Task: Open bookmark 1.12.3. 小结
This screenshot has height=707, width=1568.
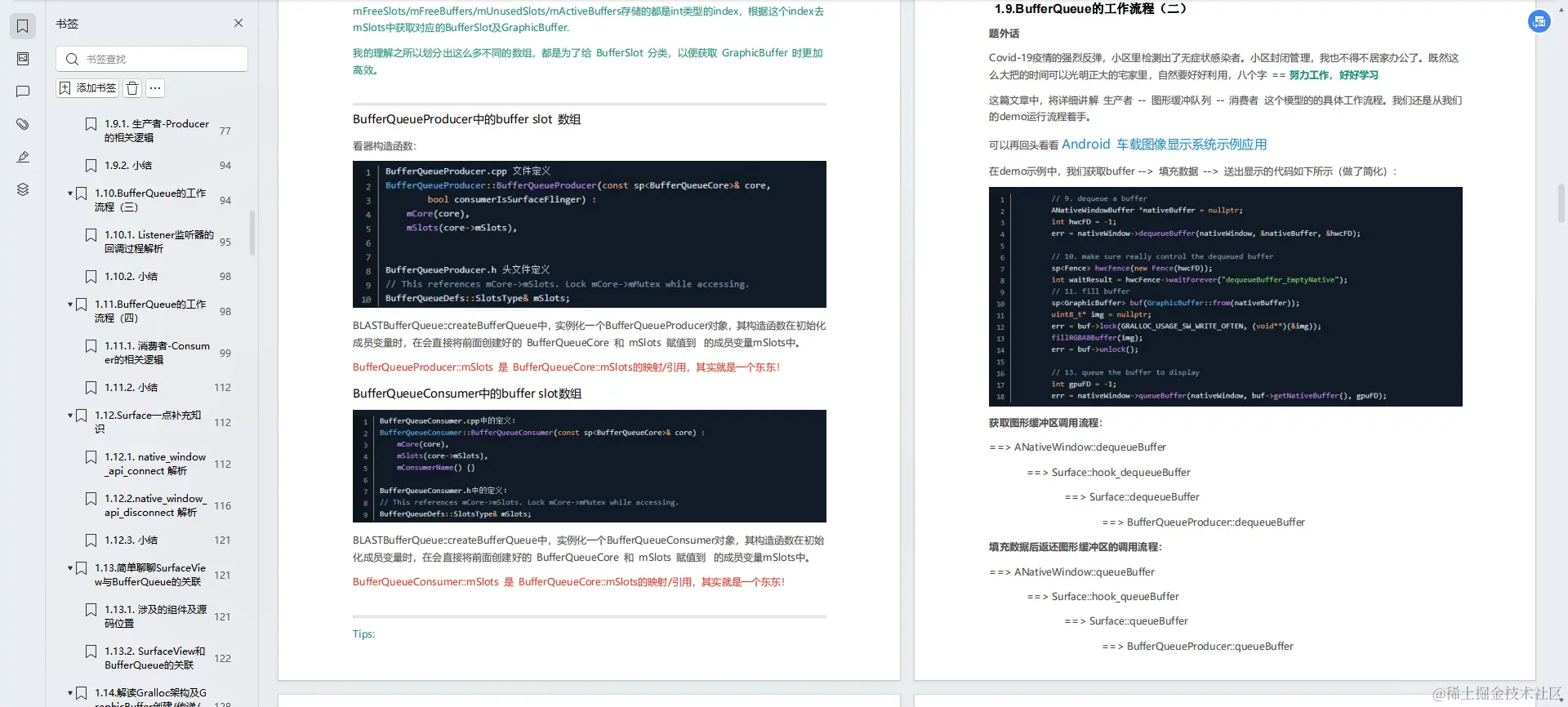Action: [x=131, y=540]
